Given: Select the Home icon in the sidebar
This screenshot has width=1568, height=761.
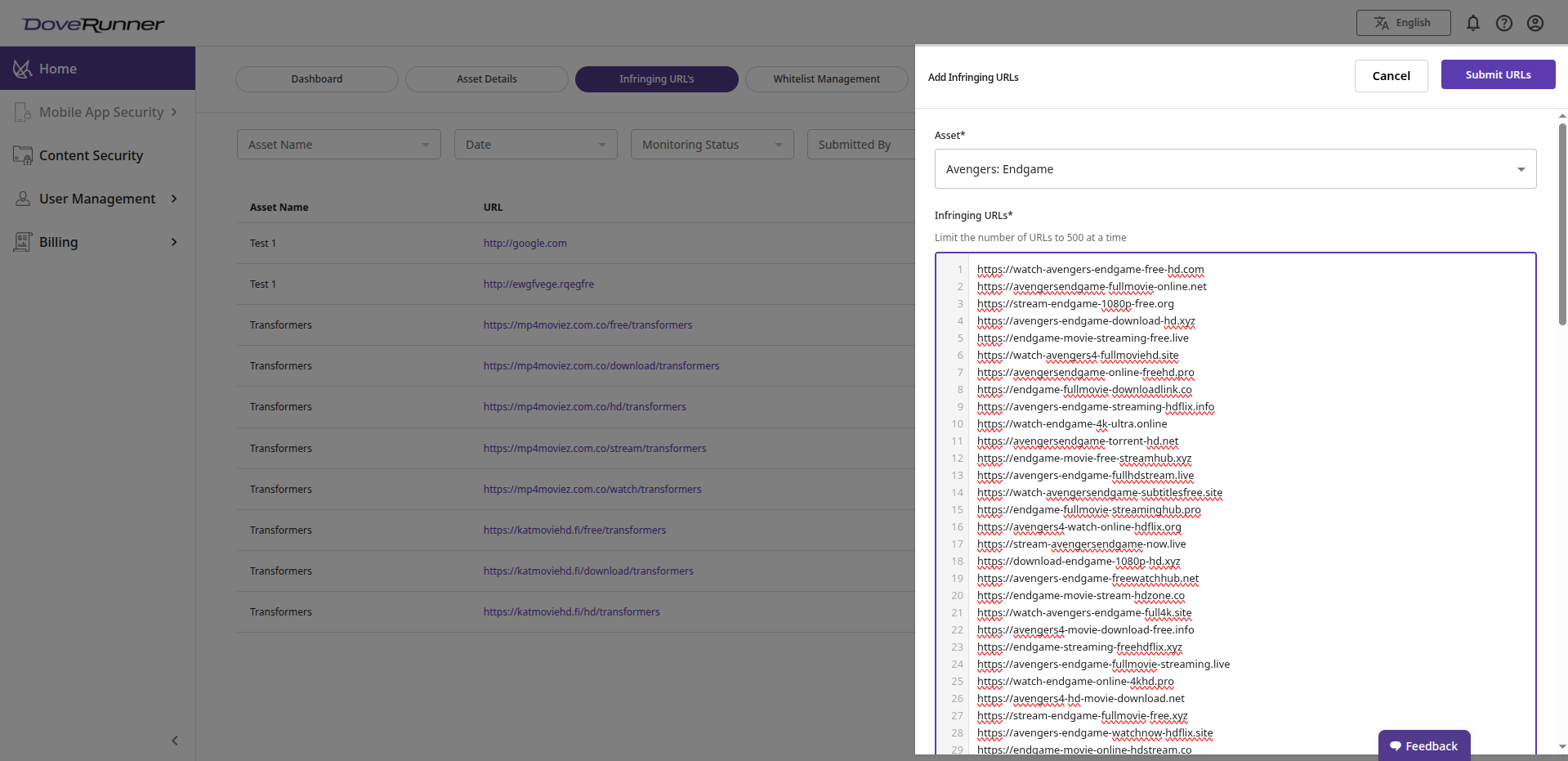Looking at the screenshot, I should click(22, 69).
